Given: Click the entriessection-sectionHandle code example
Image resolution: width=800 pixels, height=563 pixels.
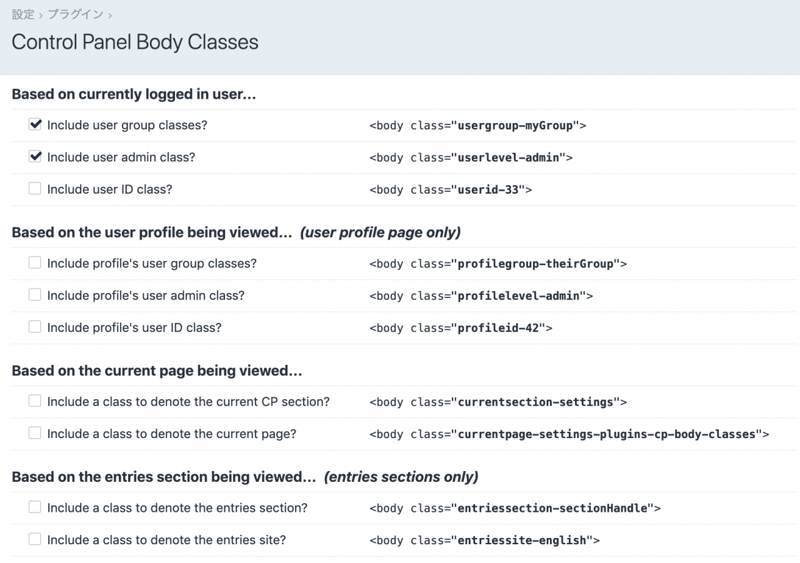Looking at the screenshot, I should click(515, 508).
